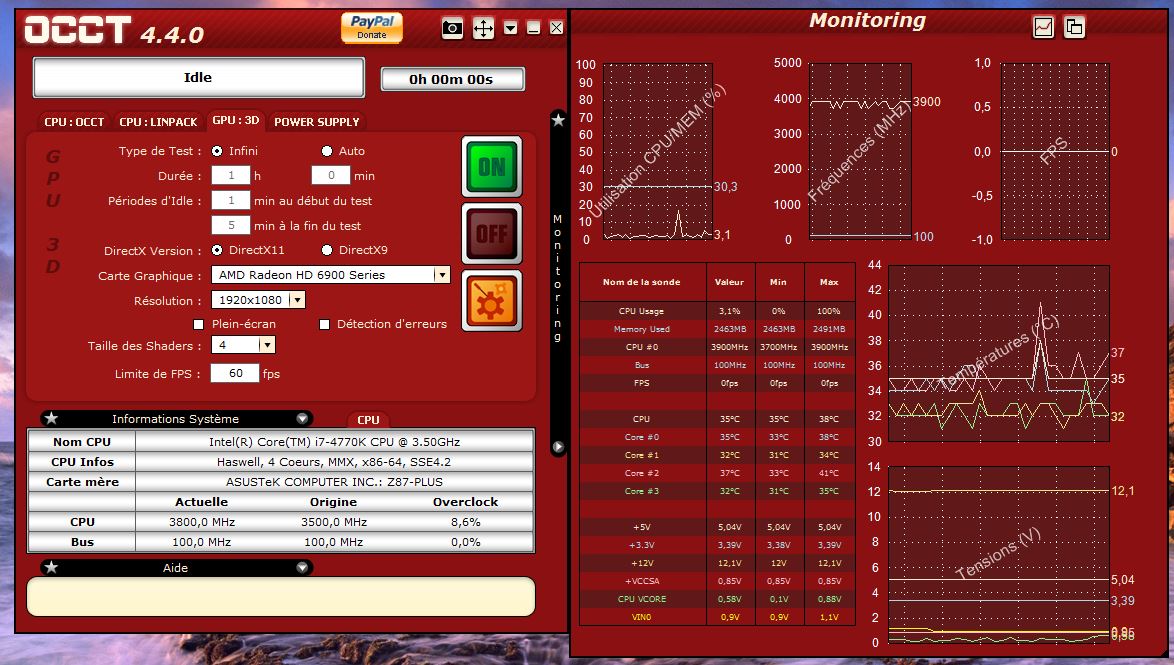The height and width of the screenshot is (665, 1174).
Task: Click the CPU Usage sensor row
Action: click(x=717, y=311)
